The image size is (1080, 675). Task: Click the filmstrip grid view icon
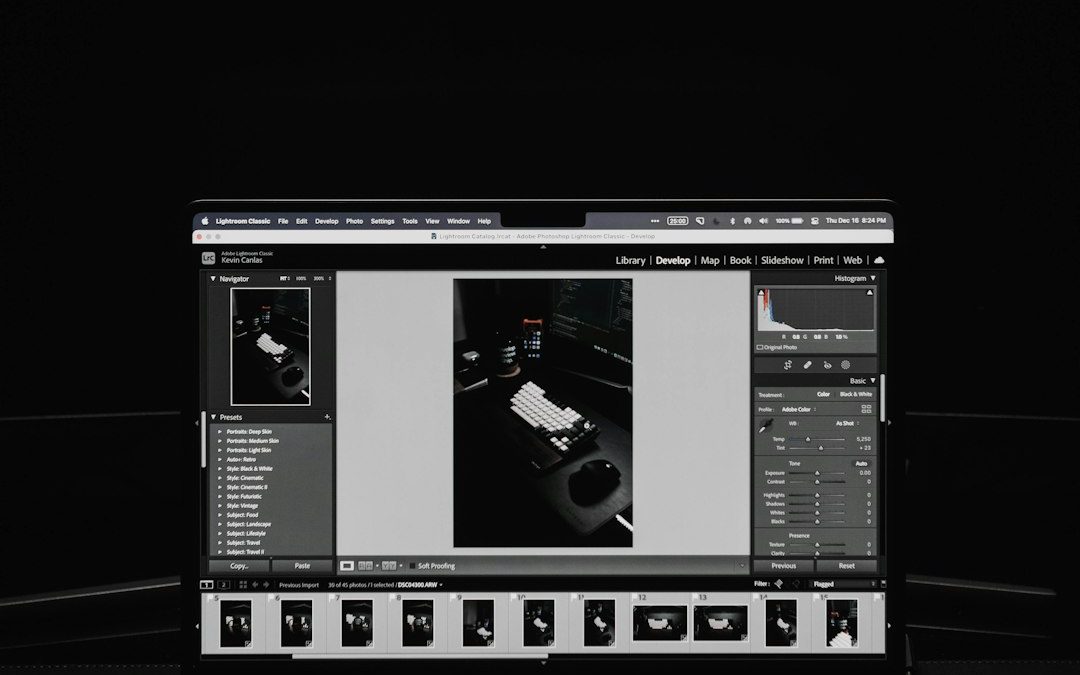click(x=243, y=584)
